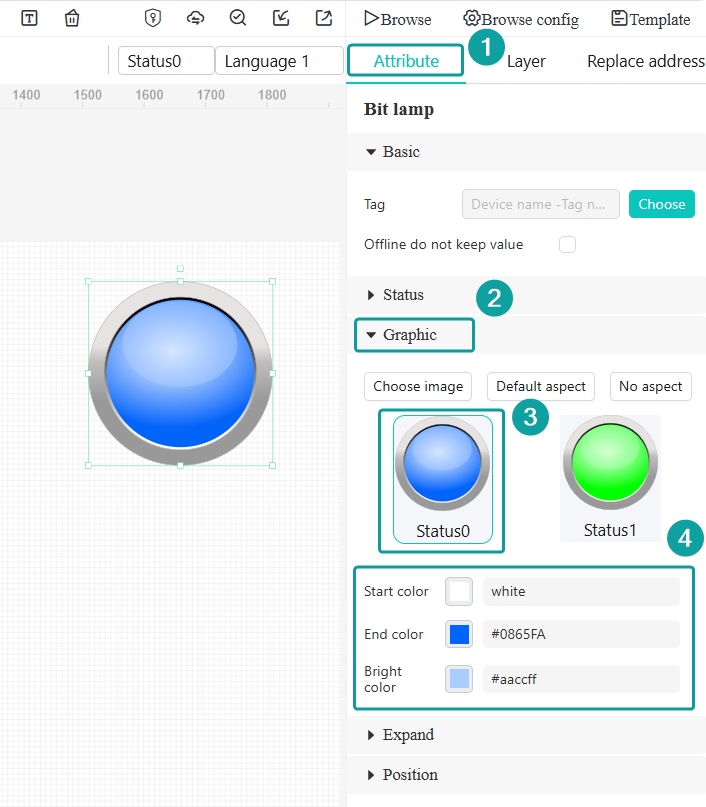The width and height of the screenshot is (706, 807).
Task: Select the blue lamp on canvas
Action: (180, 373)
